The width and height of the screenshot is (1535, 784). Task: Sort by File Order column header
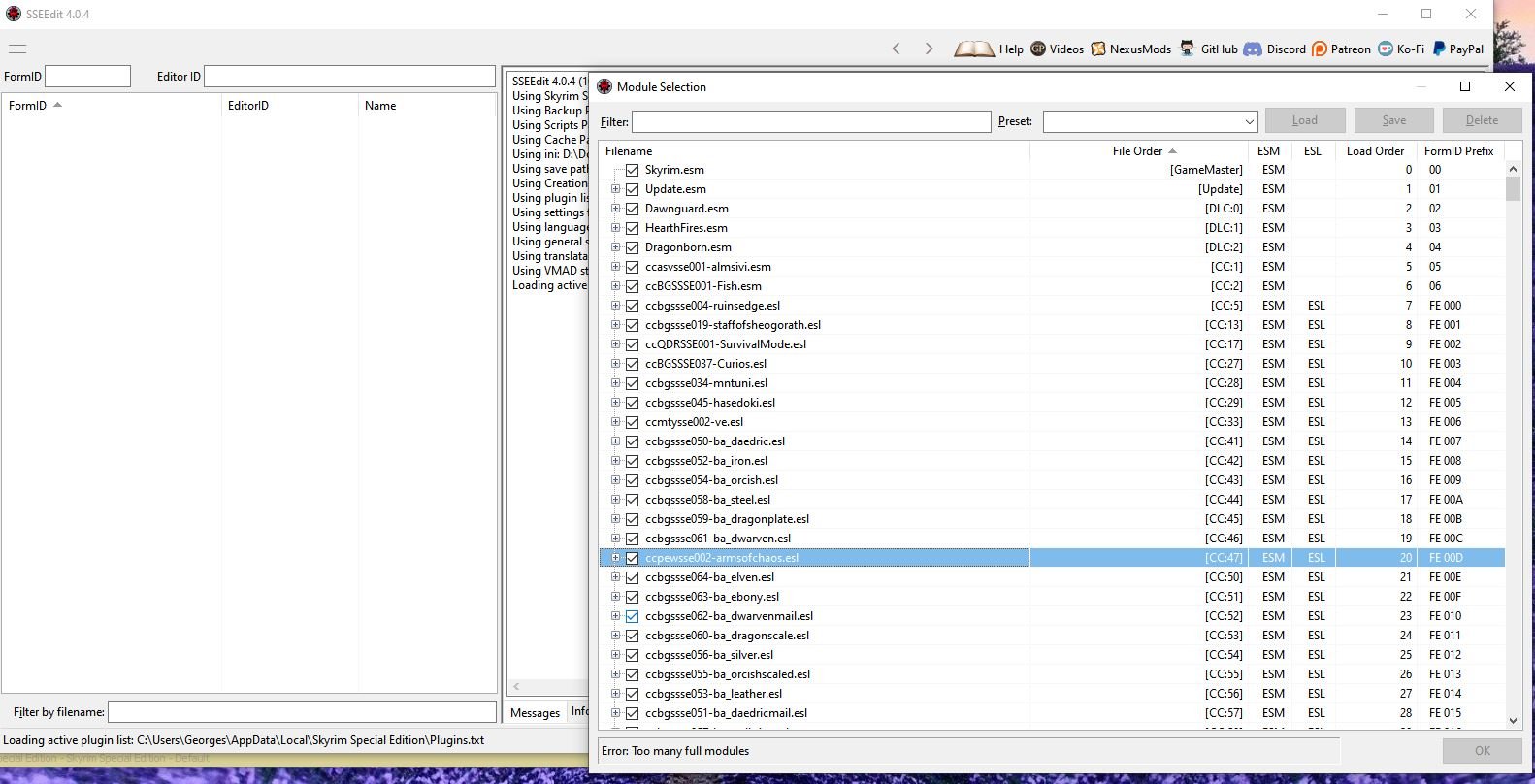click(1141, 151)
